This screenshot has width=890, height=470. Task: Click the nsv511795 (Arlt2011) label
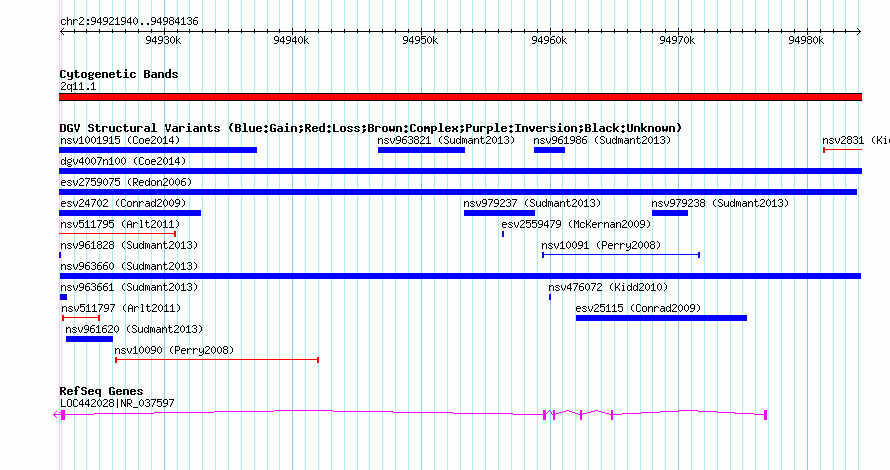[120, 224]
